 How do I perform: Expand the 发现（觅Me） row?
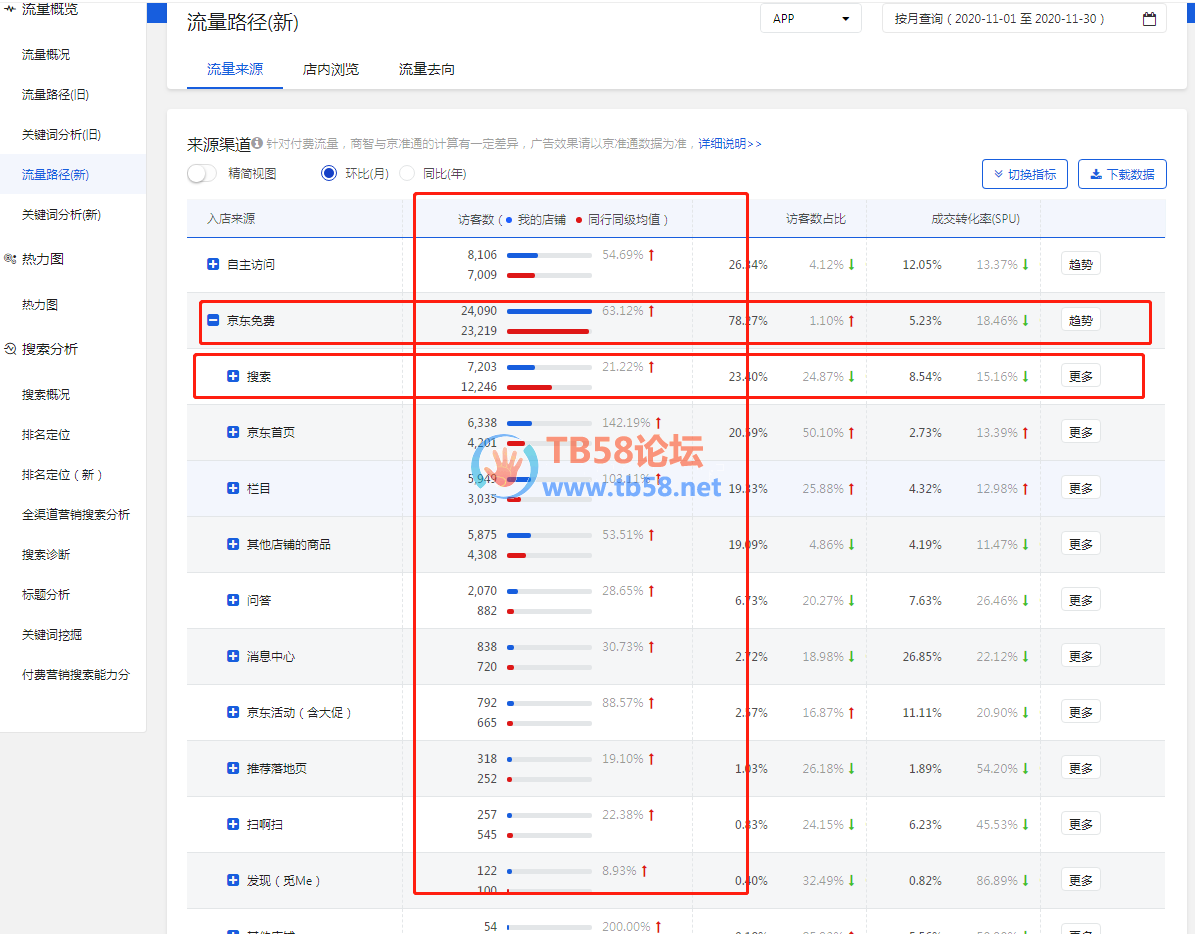(x=233, y=880)
